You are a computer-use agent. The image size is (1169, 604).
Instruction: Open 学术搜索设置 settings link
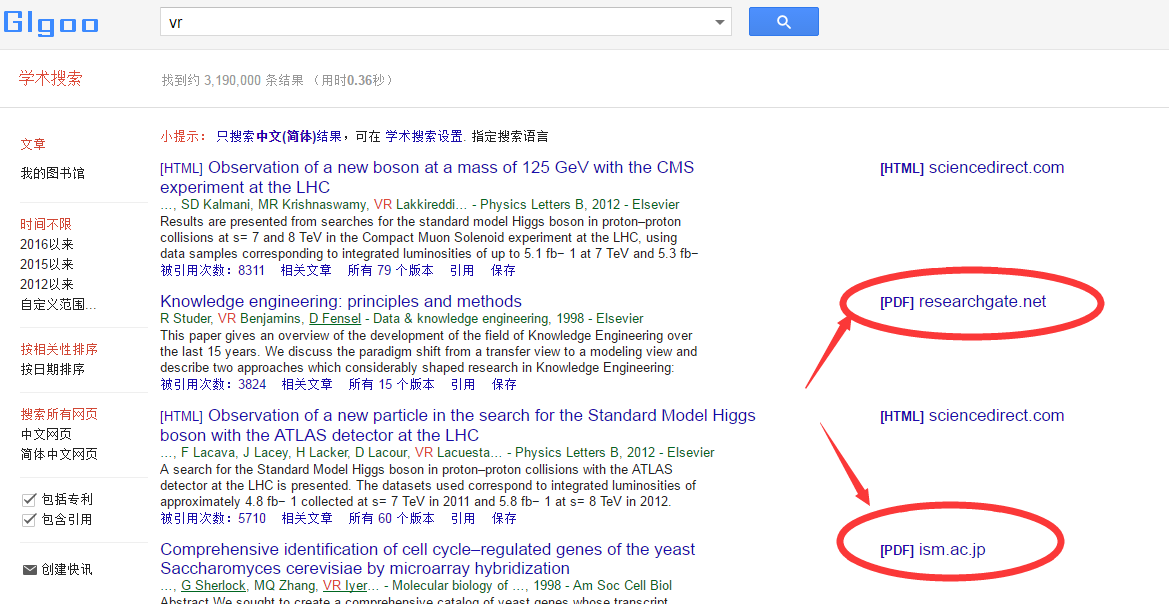coord(423,136)
